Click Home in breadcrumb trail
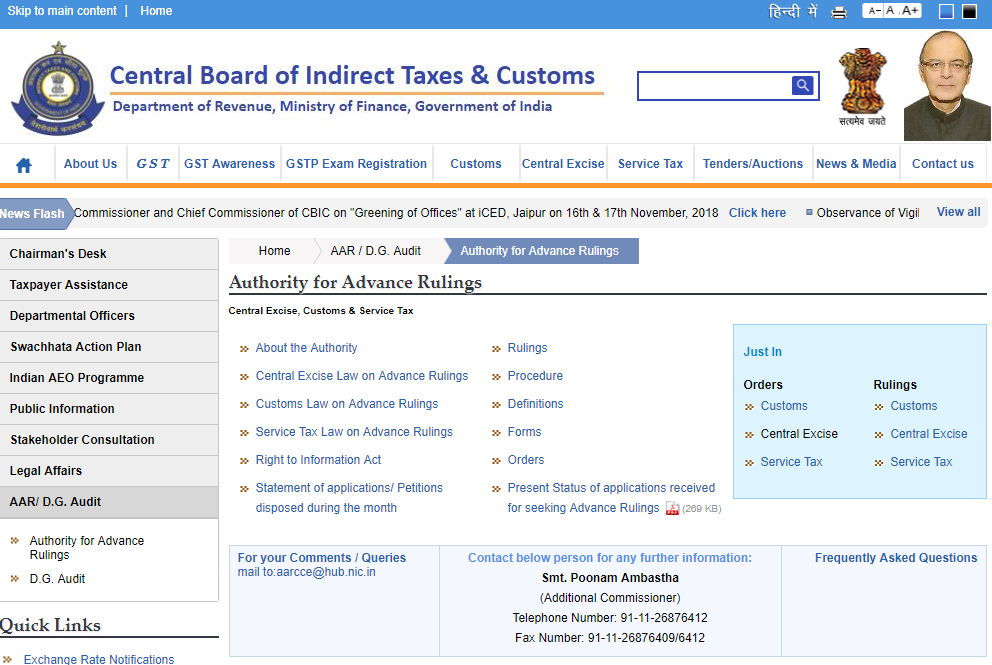Screen dimensions: 992x665 pos(275,251)
